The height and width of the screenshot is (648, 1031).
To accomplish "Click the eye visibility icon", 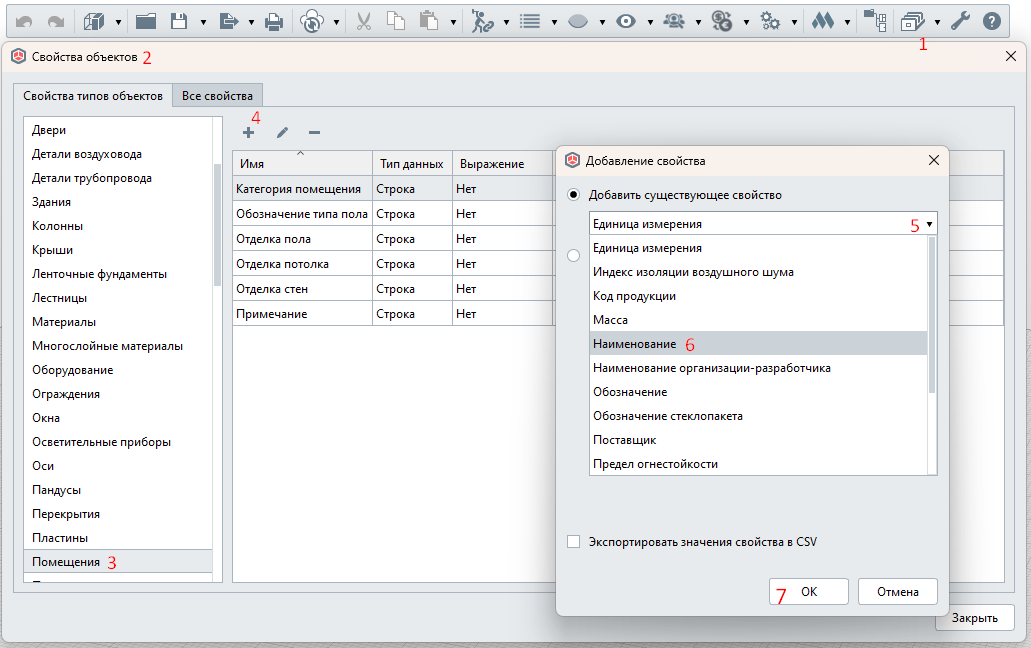I will 626,22.
